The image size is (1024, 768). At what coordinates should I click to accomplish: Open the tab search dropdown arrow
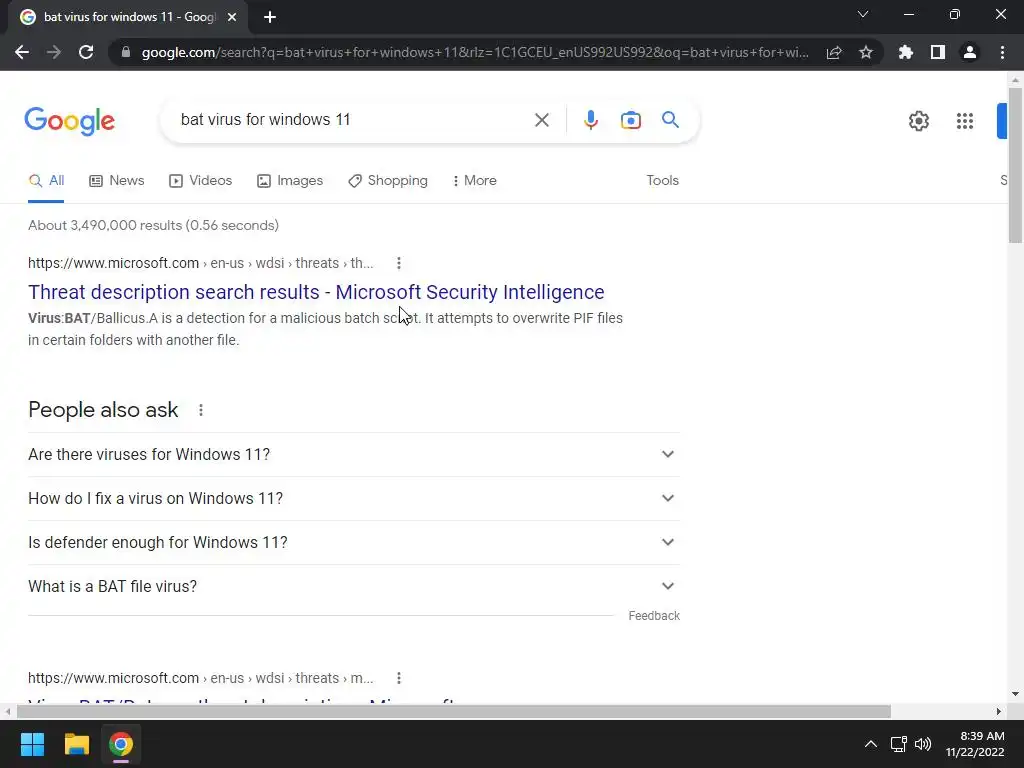pyautogui.click(x=863, y=14)
